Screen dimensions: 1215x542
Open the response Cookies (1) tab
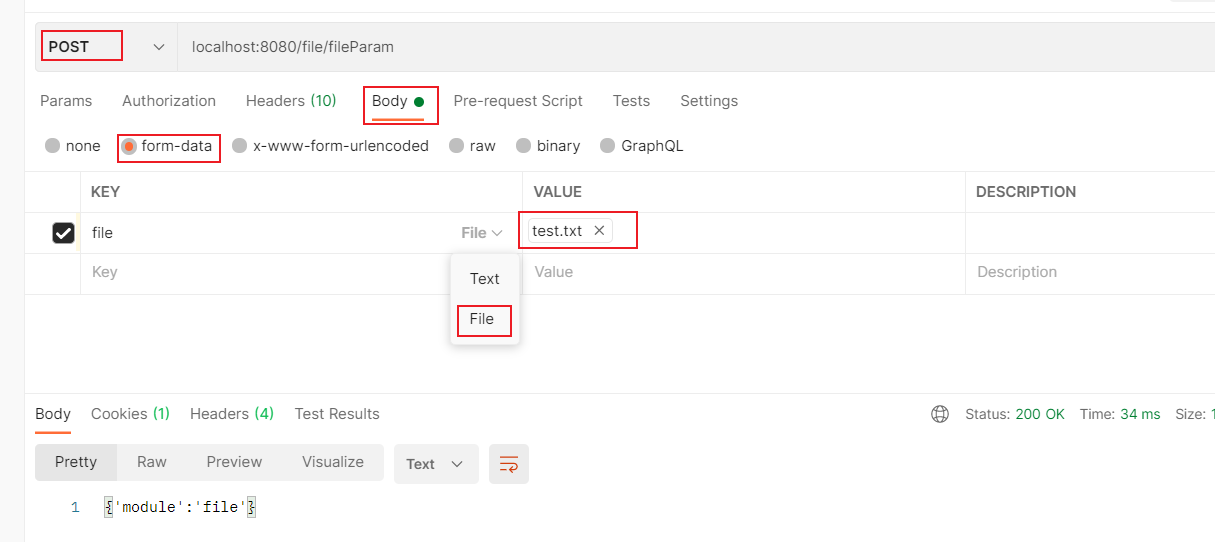tap(130, 414)
